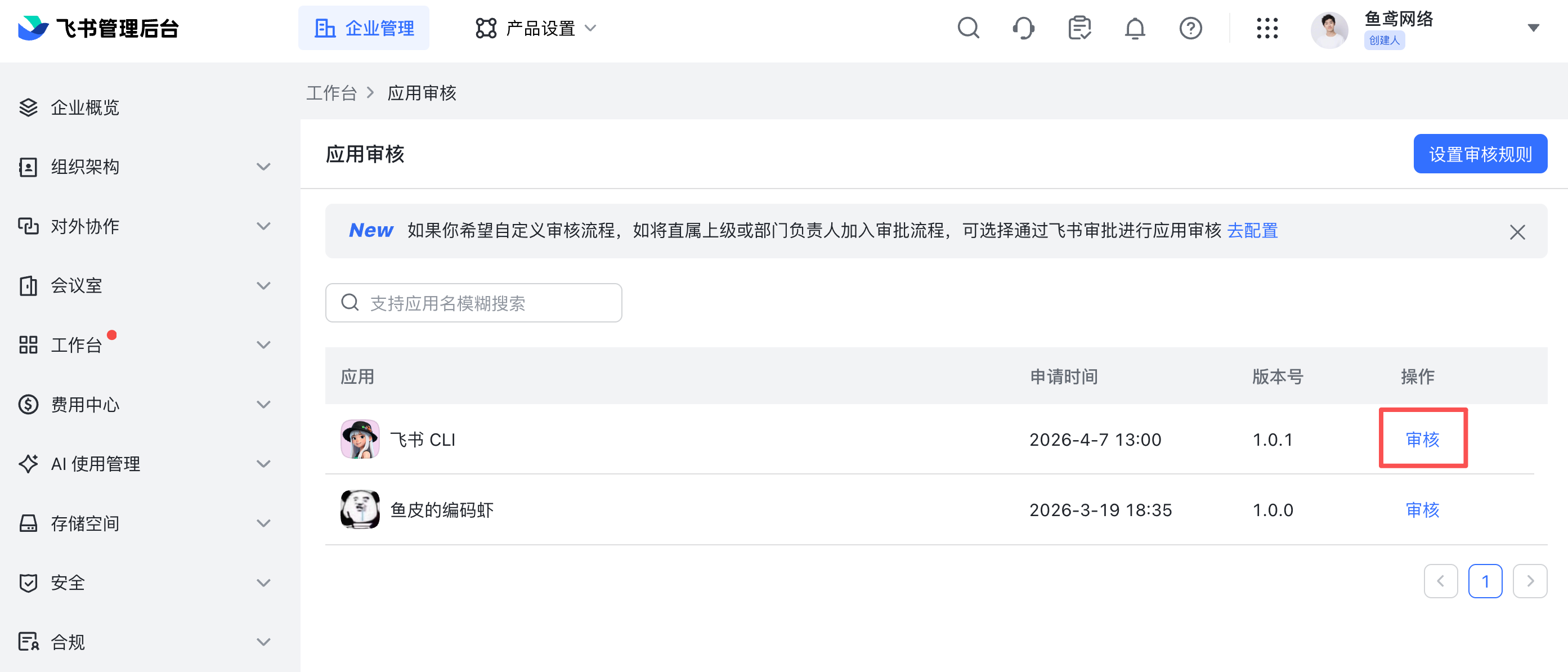Open the 鱼鸢网络 account dropdown arrow
This screenshot has height=672, width=1568.
click(x=1533, y=28)
